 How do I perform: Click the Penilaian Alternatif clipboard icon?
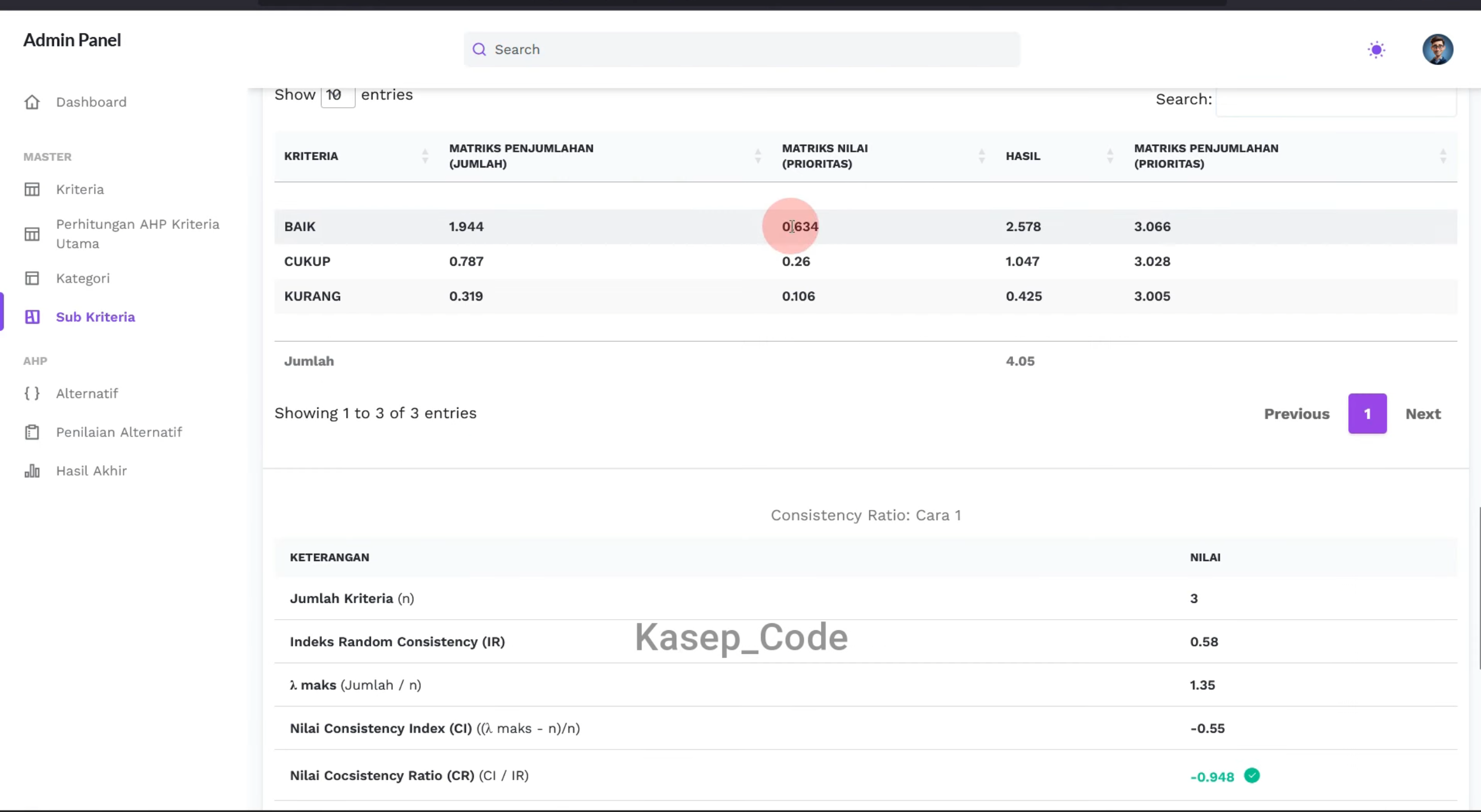tap(32, 432)
